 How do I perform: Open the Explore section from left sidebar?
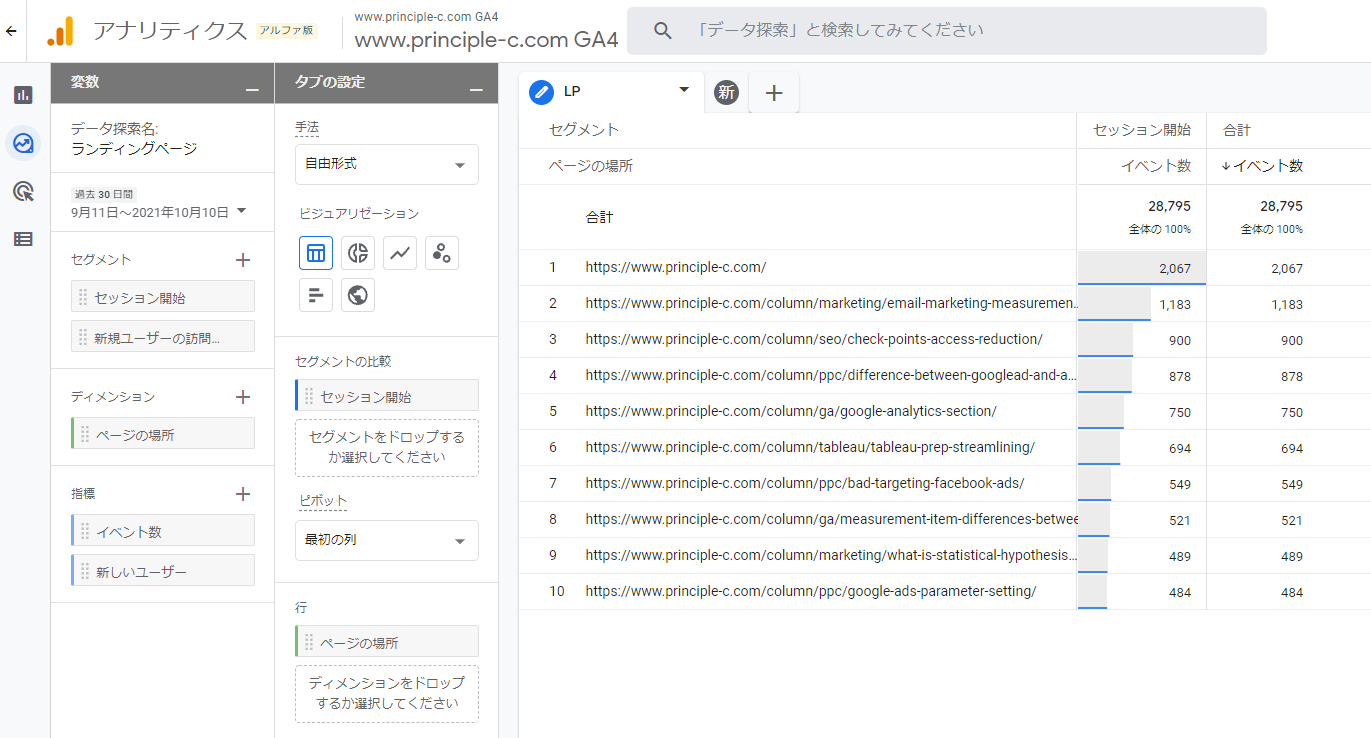pos(22,142)
